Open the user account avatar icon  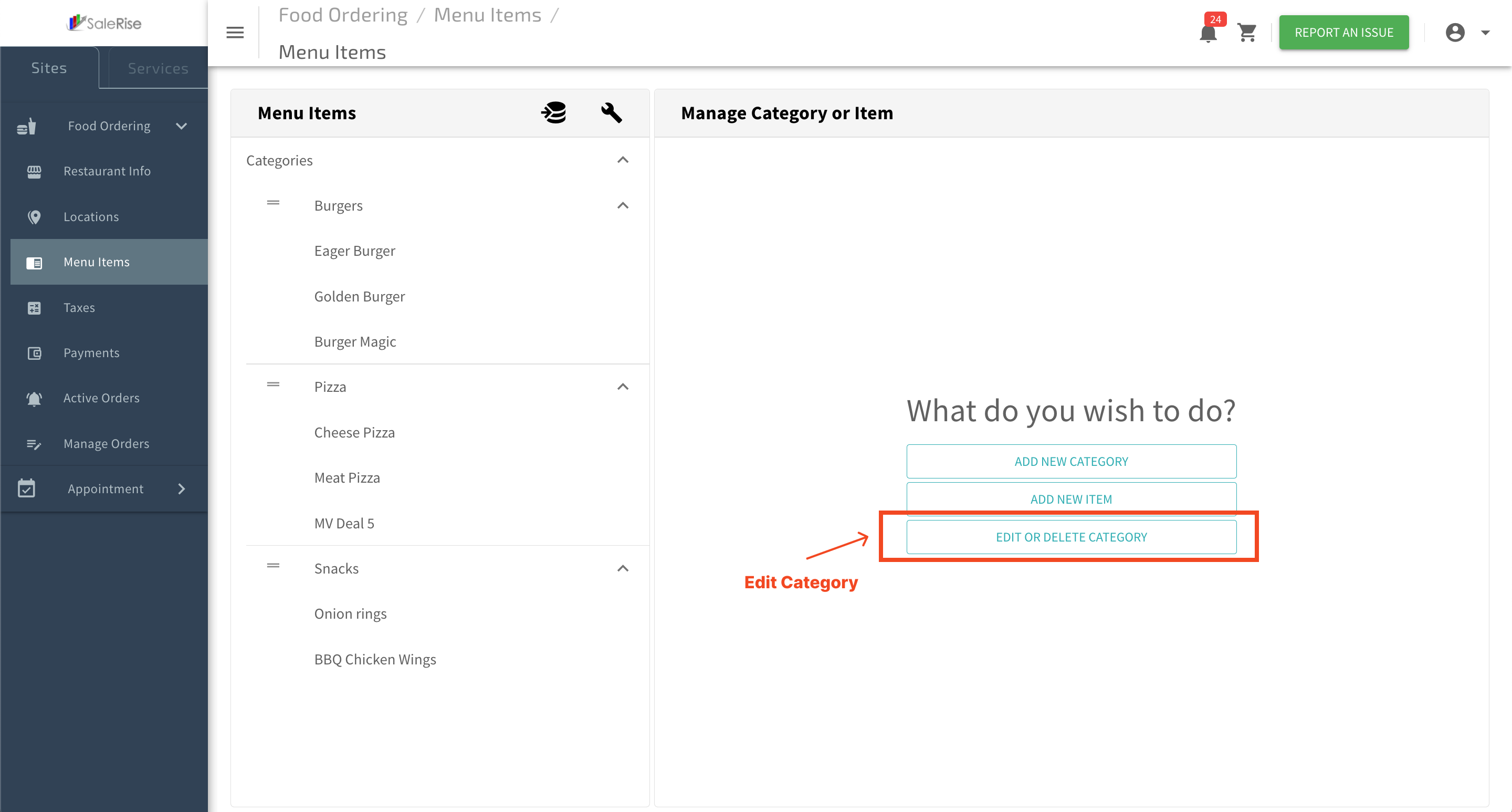point(1455,32)
